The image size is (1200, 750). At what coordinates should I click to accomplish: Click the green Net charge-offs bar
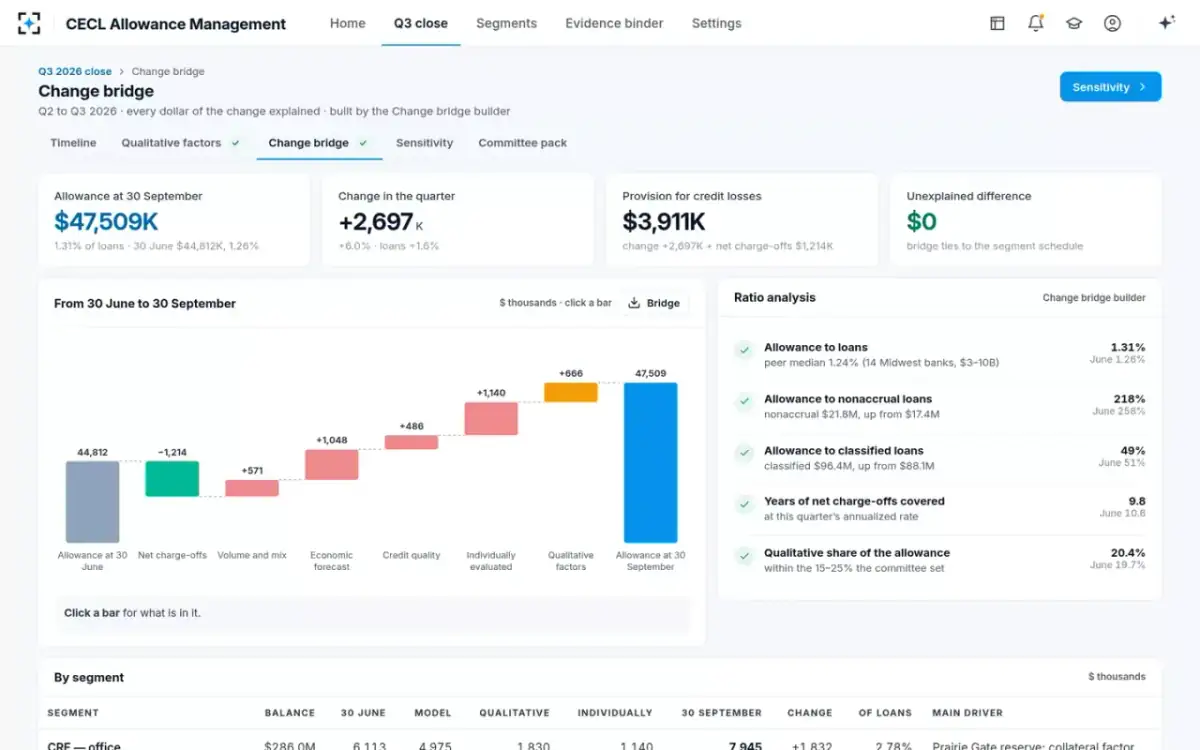click(172, 479)
